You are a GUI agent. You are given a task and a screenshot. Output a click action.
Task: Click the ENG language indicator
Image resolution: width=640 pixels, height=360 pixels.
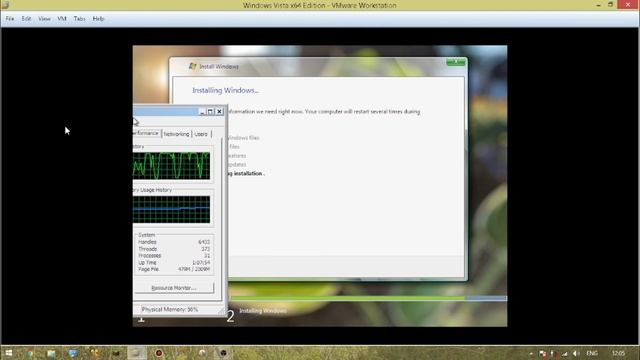pyautogui.click(x=592, y=353)
